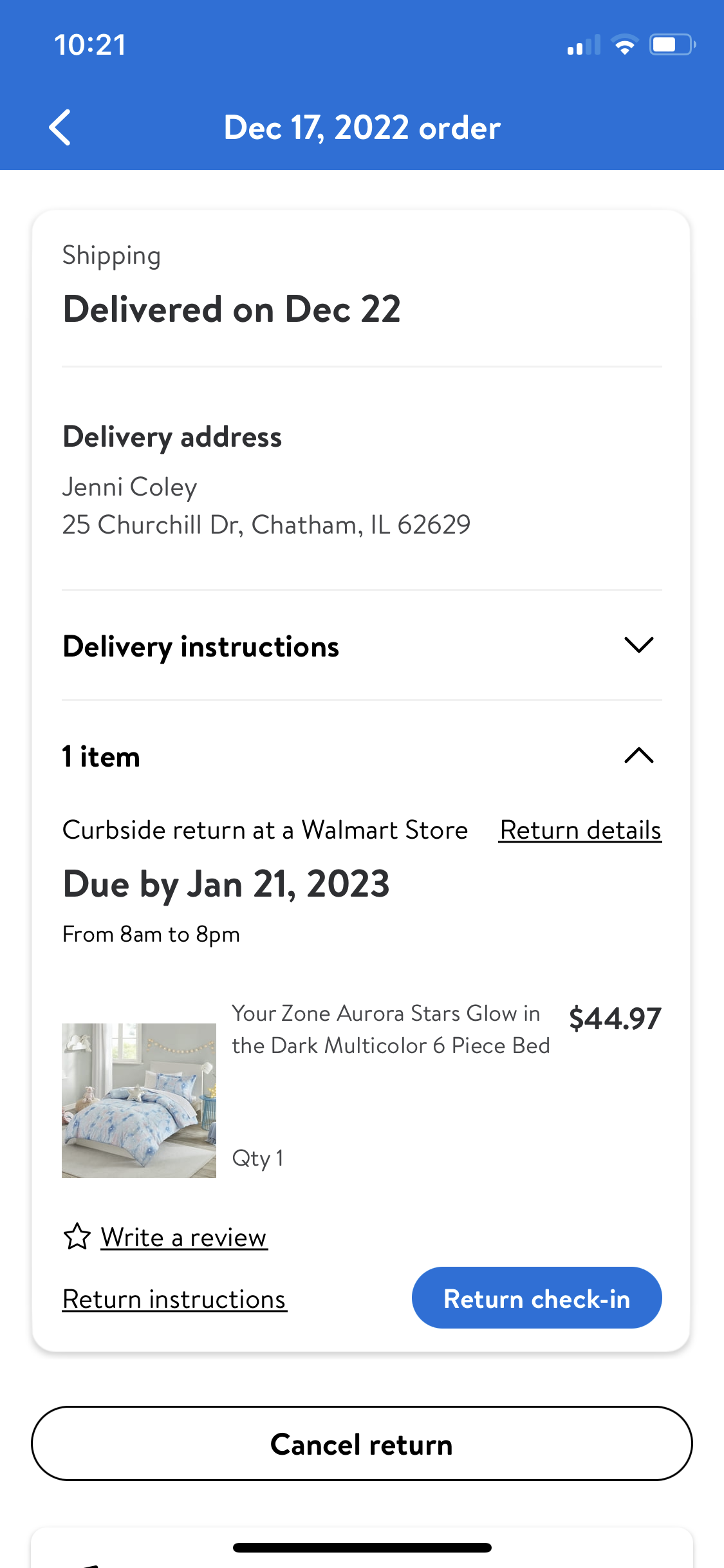The height and width of the screenshot is (1568, 724).
Task: Tap the 25 Churchill Dr delivery address
Action: (x=266, y=525)
